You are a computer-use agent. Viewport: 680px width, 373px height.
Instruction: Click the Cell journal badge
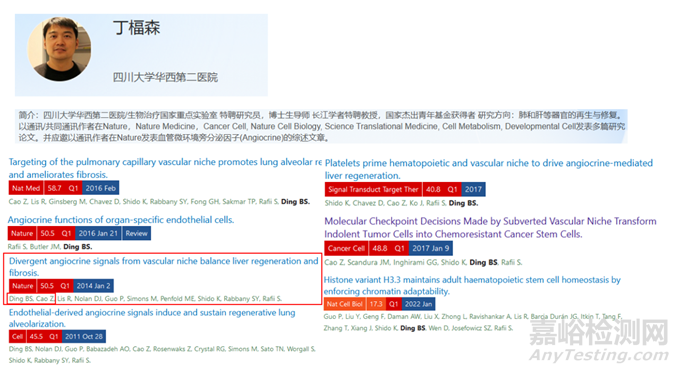click(x=17, y=337)
